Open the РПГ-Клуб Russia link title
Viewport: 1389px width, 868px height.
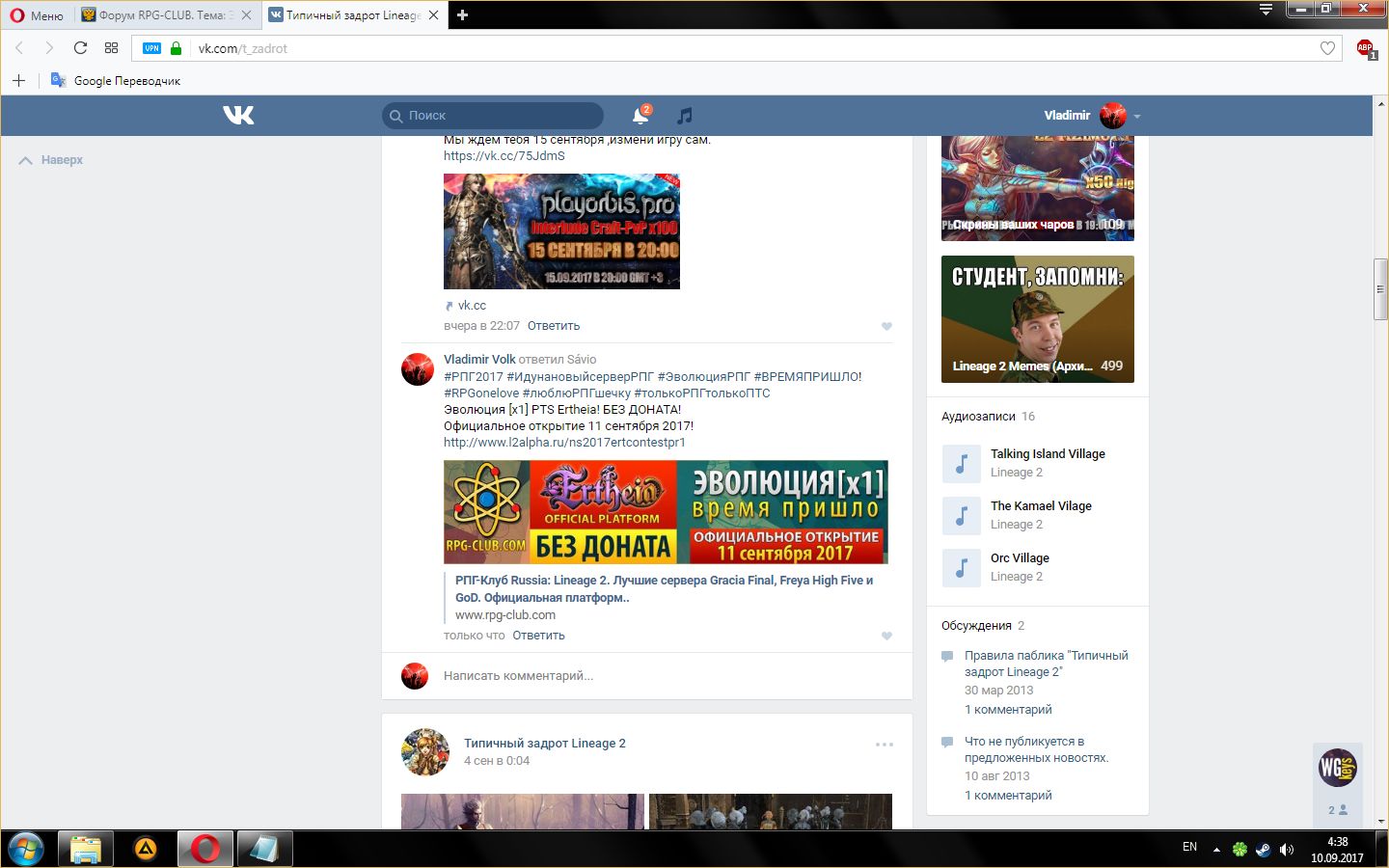click(x=664, y=588)
